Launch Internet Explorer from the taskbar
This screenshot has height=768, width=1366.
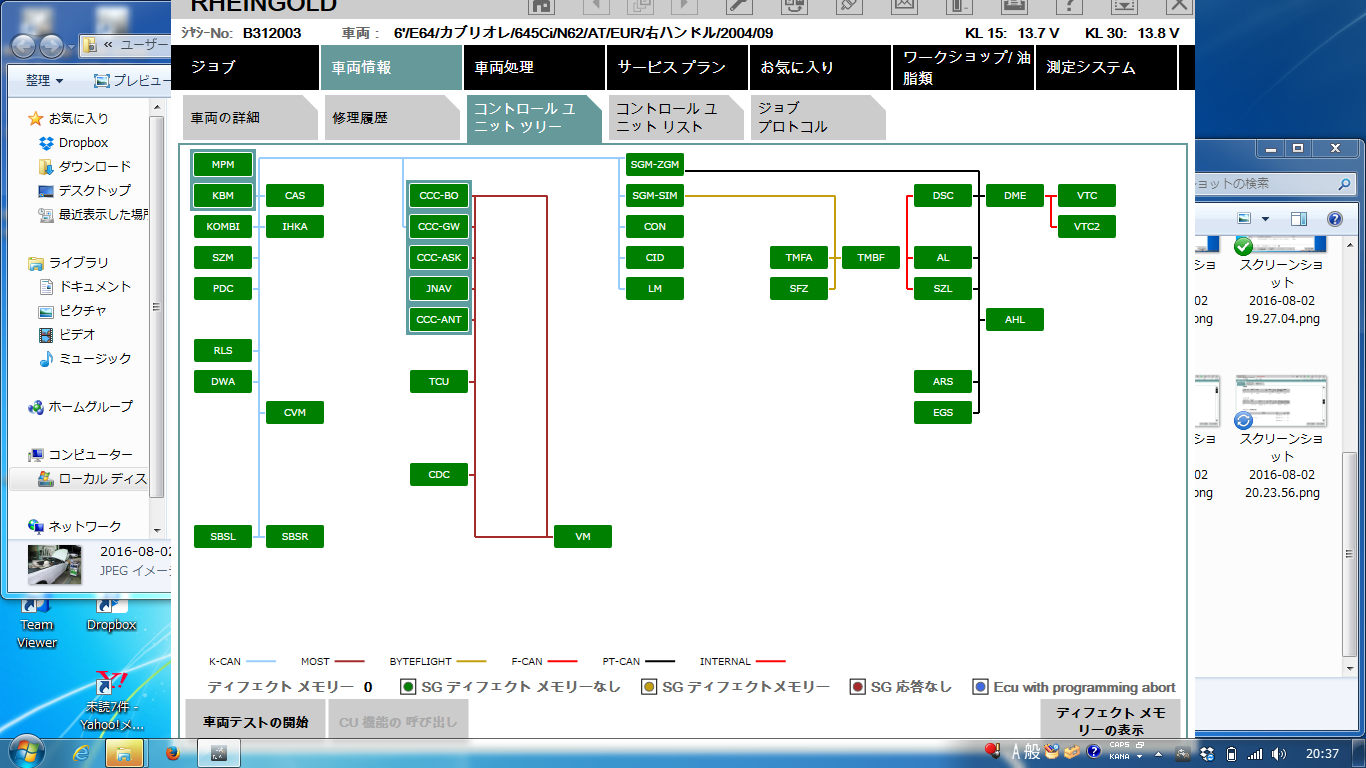(x=82, y=752)
